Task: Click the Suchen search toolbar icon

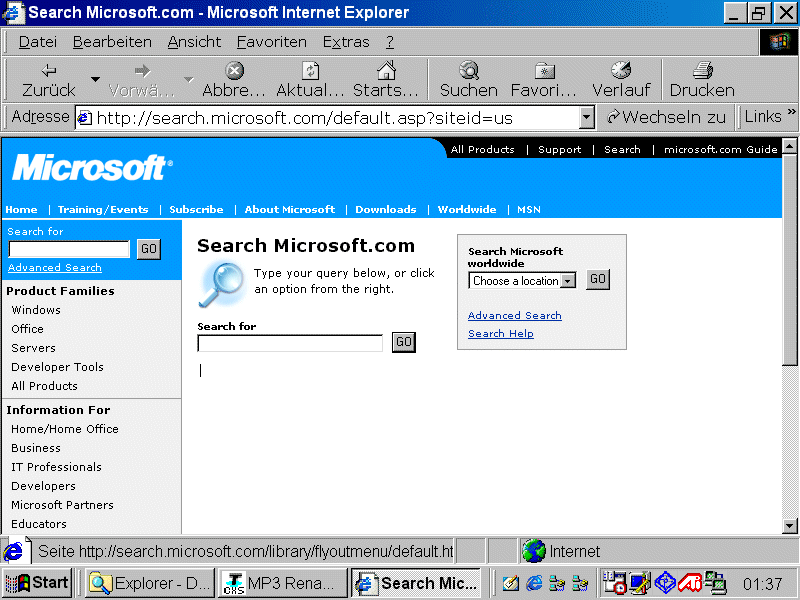Action: (x=468, y=71)
